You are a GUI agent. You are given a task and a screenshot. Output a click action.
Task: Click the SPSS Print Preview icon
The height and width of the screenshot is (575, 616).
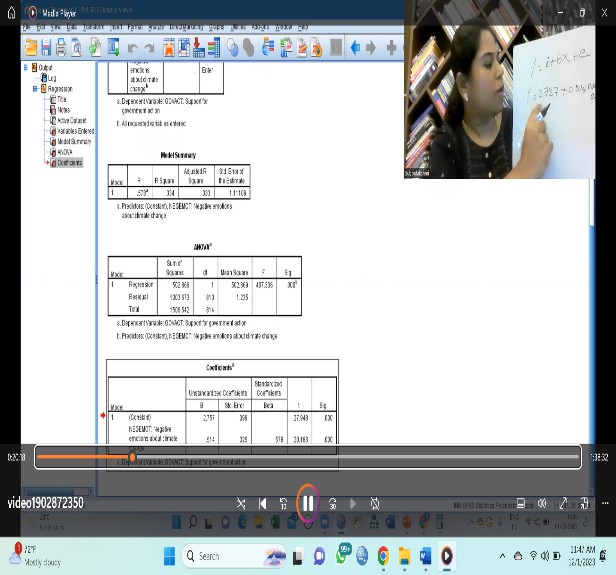click(x=76, y=48)
